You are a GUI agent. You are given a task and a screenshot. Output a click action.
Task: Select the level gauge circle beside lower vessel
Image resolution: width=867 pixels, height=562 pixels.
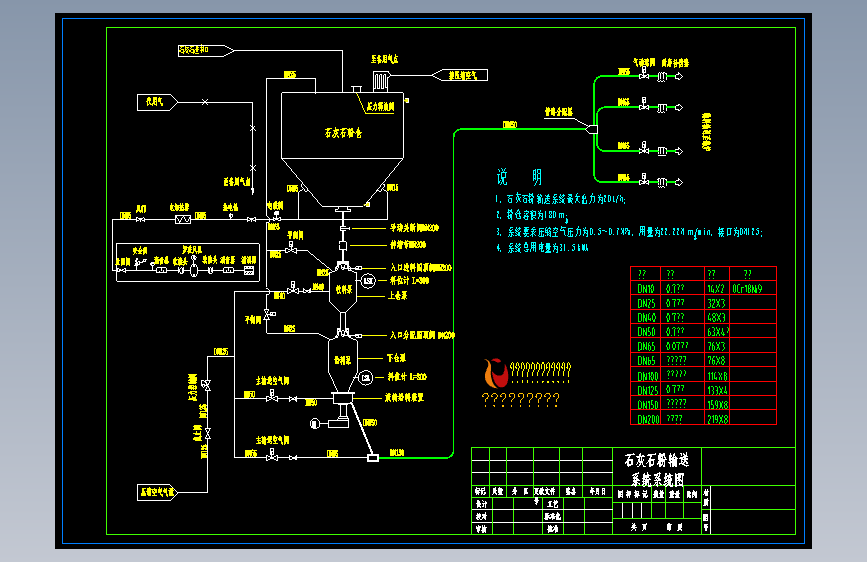pyautogui.click(x=365, y=378)
